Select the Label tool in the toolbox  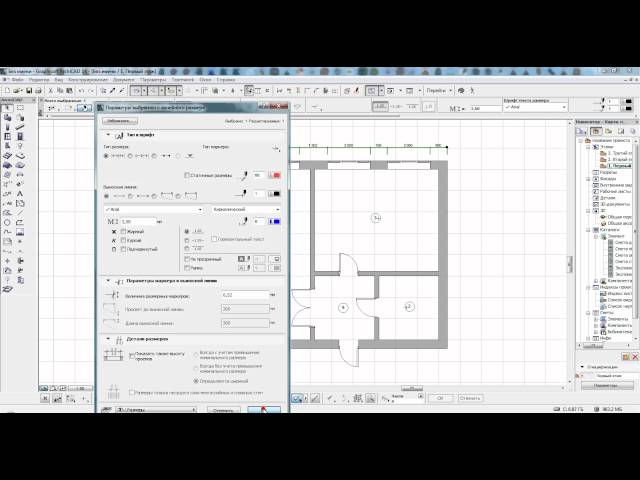click(7, 203)
